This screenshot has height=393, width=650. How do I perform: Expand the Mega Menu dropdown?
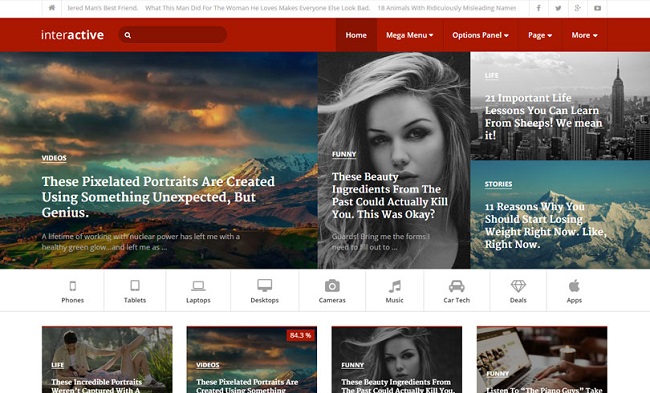(410, 35)
